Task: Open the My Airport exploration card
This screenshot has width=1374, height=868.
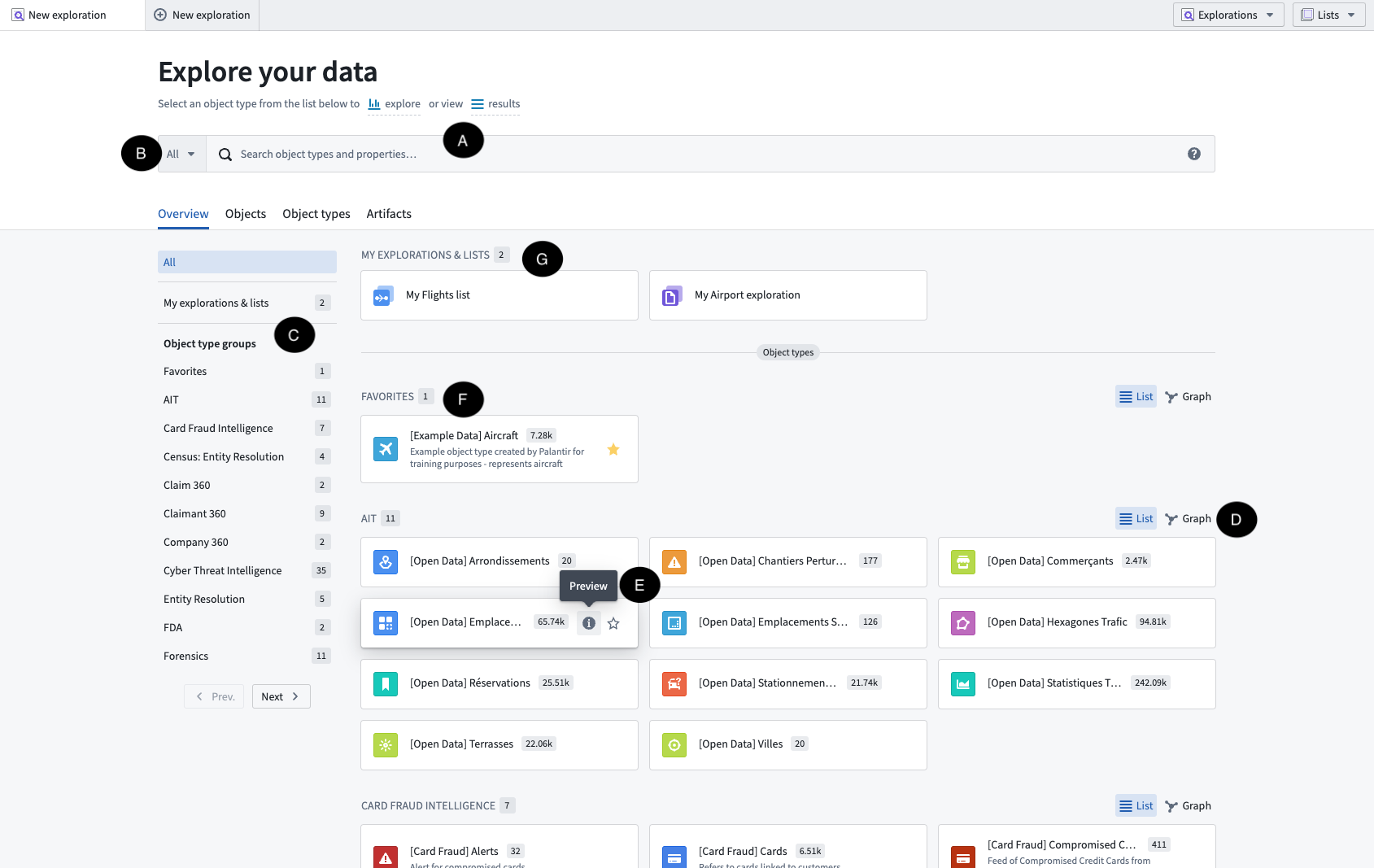Action: [x=788, y=295]
